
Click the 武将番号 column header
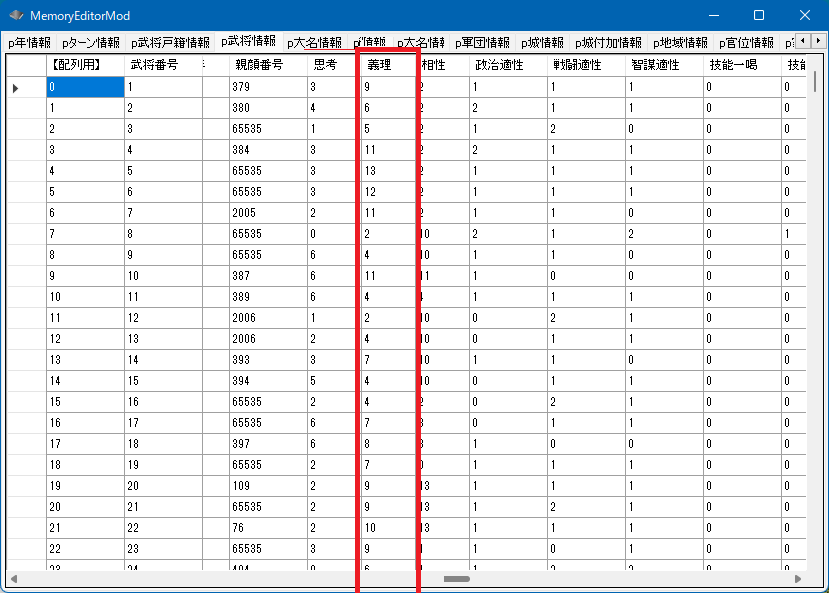pos(156,64)
